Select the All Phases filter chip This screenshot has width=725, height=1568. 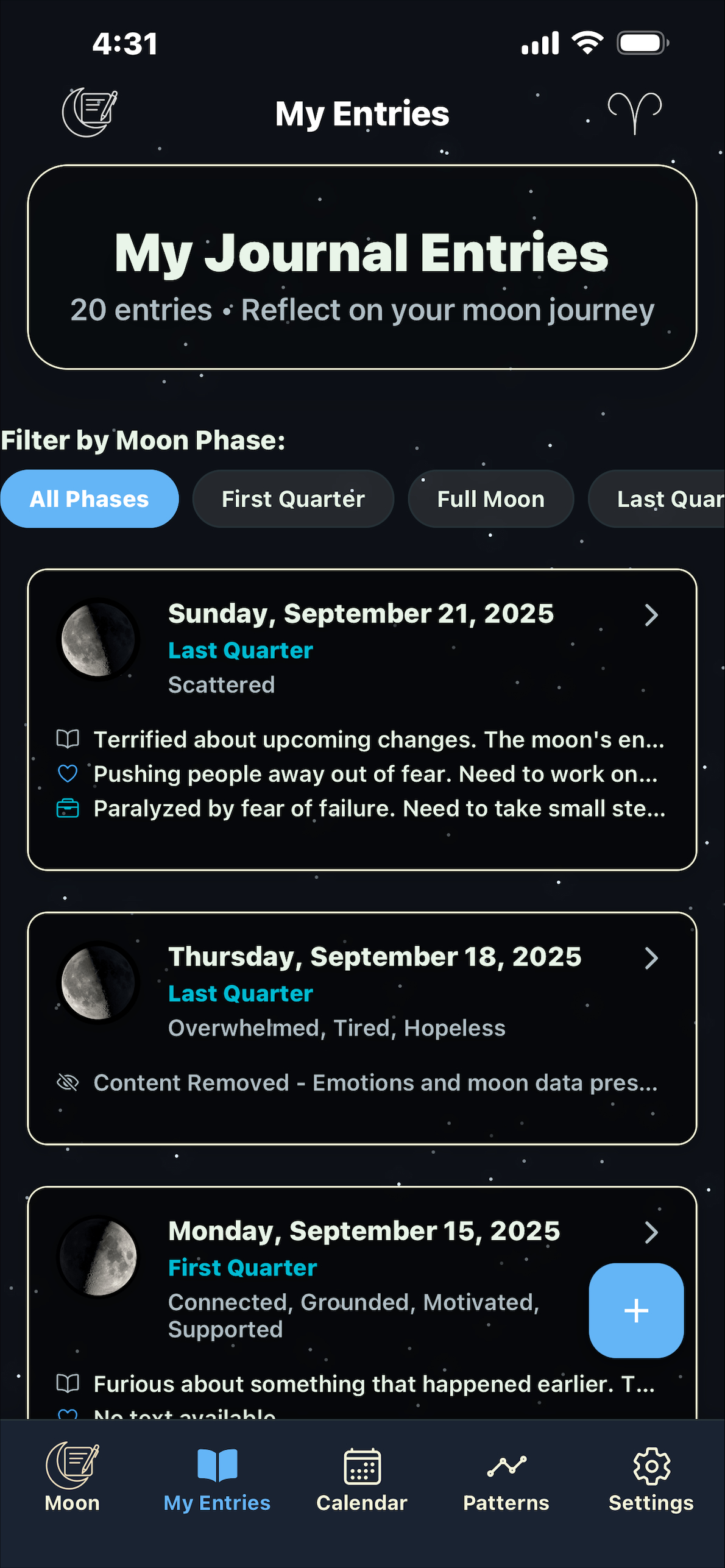click(x=90, y=499)
